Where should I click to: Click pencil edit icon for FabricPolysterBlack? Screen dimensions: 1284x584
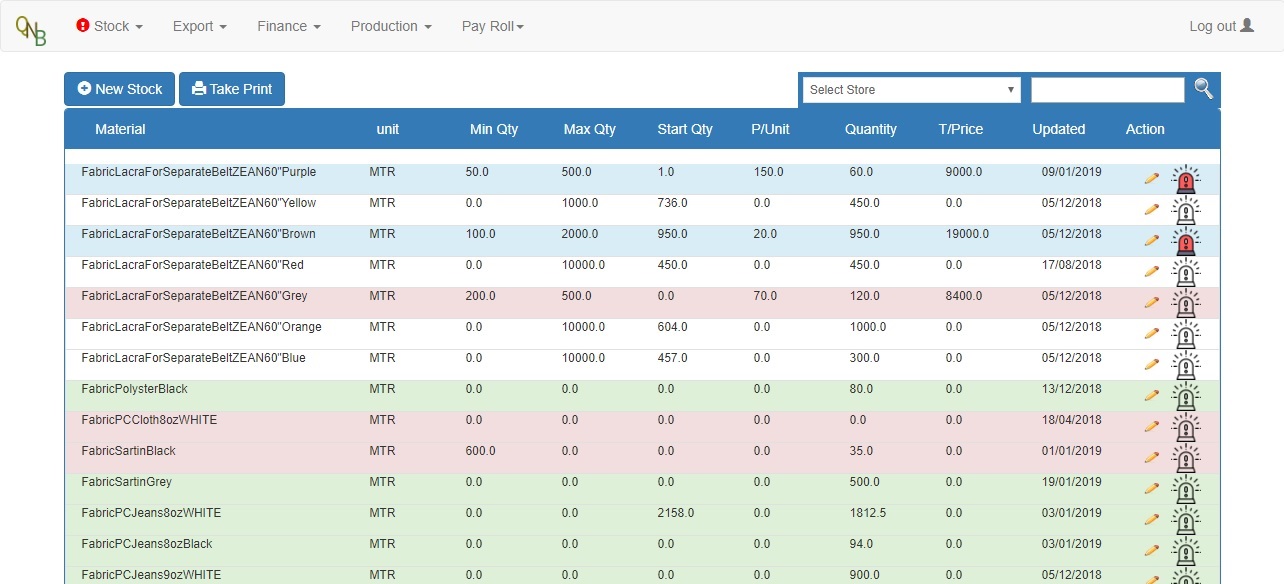coord(1151,396)
